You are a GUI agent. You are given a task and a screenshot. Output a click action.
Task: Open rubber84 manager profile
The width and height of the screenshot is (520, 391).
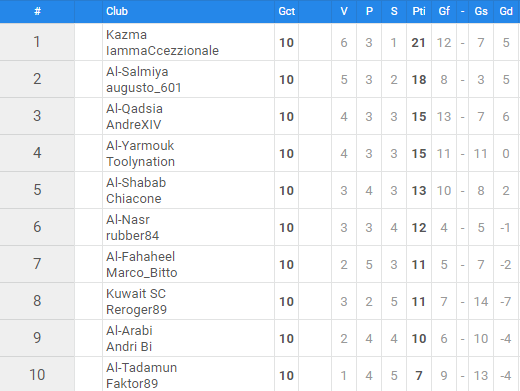(133, 236)
